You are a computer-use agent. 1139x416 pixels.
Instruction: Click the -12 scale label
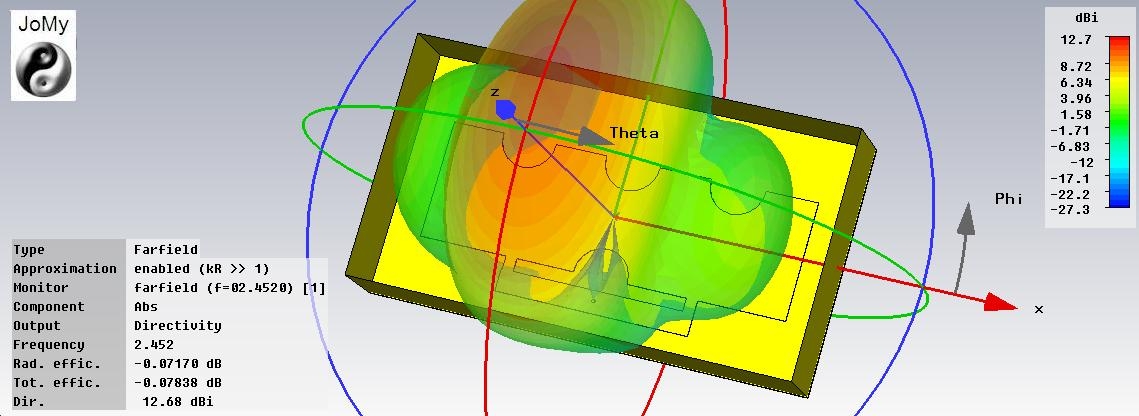coord(1083,161)
